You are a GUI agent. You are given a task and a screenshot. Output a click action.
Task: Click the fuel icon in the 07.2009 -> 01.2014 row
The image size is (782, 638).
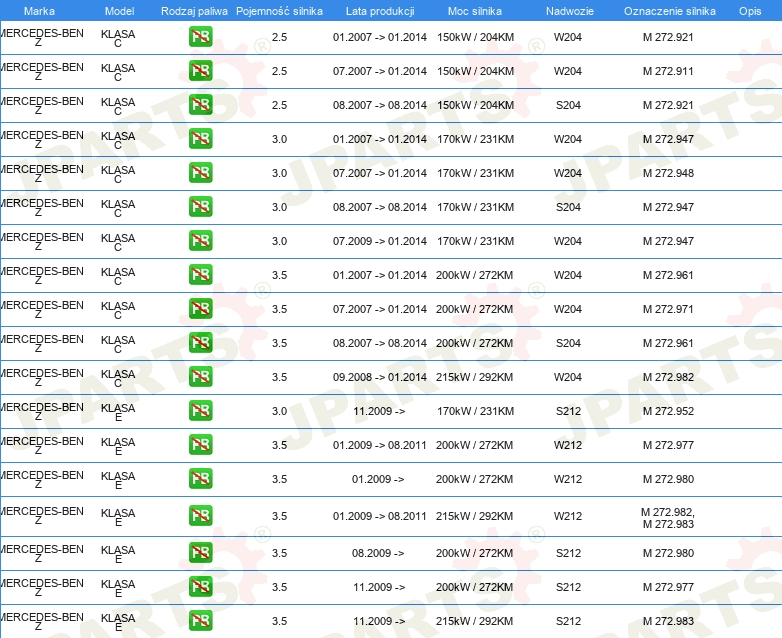[200, 240]
